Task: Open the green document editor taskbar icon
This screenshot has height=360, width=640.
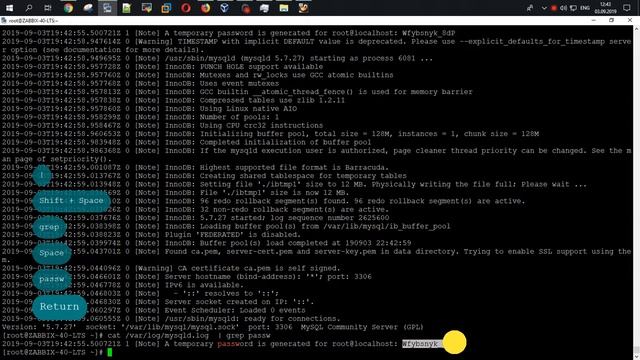Action: [x=127, y=8]
